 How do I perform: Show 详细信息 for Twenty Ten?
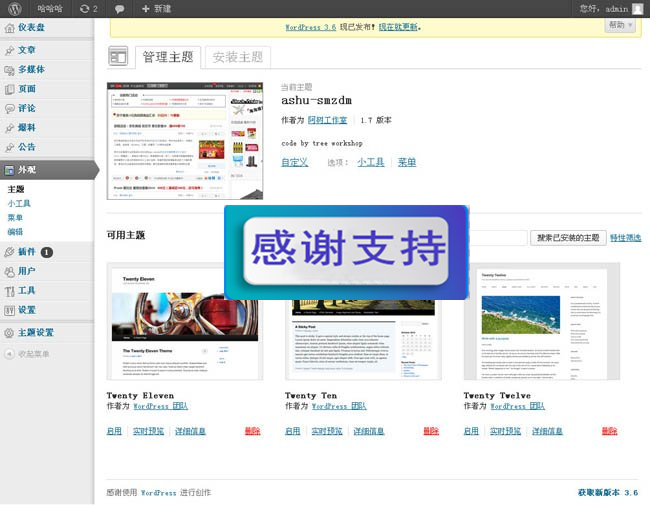click(x=369, y=431)
